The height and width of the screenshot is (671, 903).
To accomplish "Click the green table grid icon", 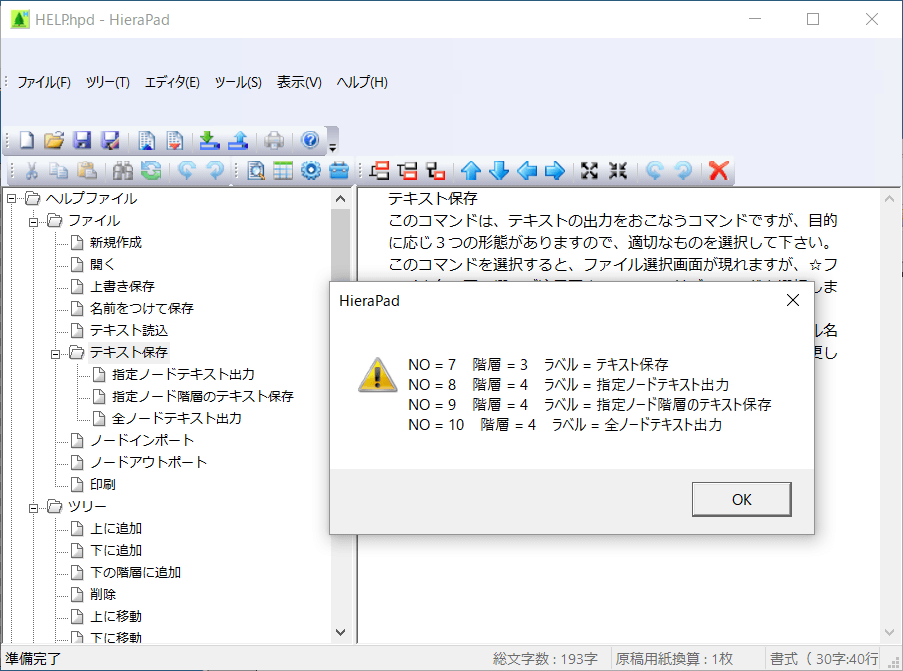I will tap(283, 170).
